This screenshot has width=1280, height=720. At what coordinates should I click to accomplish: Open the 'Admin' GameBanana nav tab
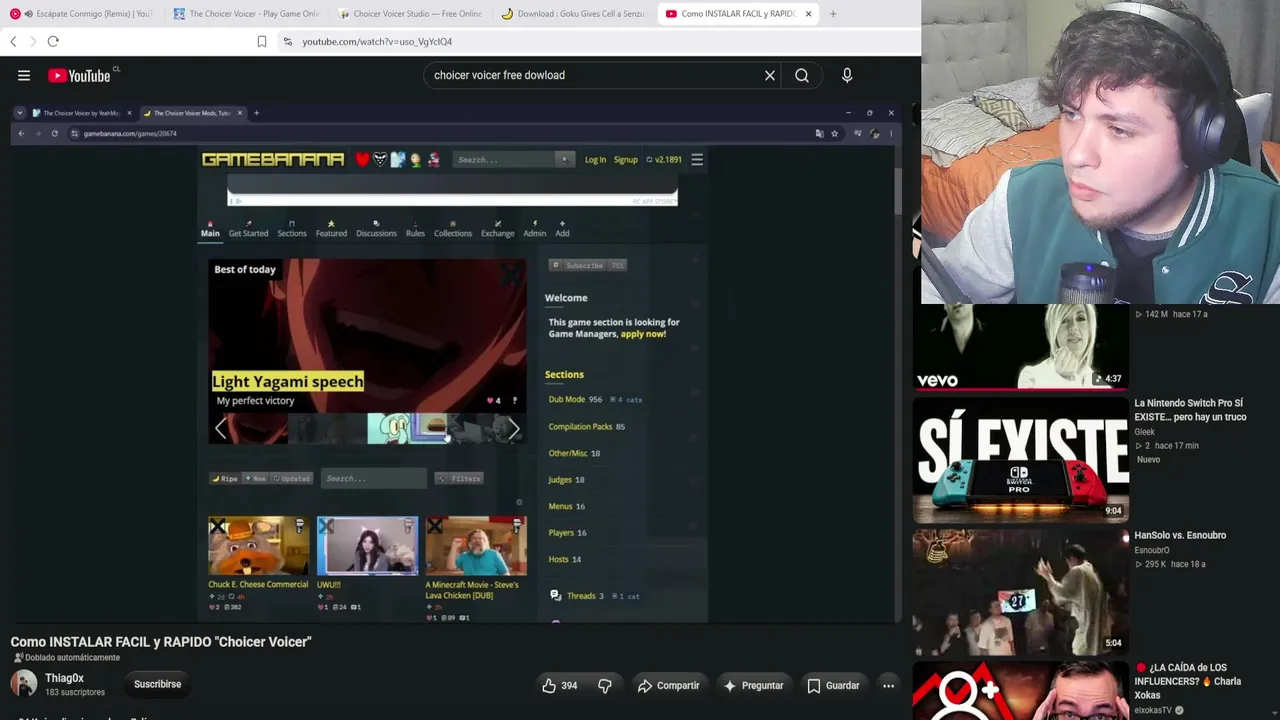[x=535, y=230]
